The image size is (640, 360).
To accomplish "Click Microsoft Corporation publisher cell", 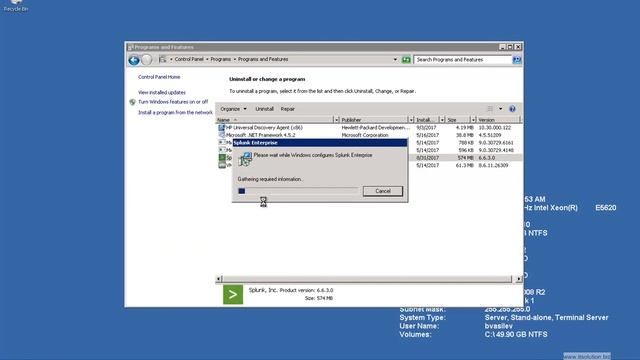I will [x=365, y=135].
